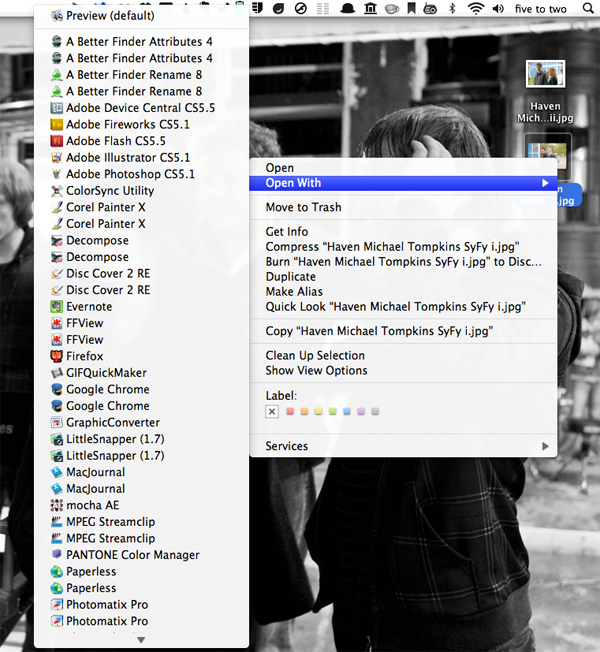The width and height of the screenshot is (600, 652).
Task: Click the Adobe Device Central CS5.5 icon
Action: tap(57, 108)
